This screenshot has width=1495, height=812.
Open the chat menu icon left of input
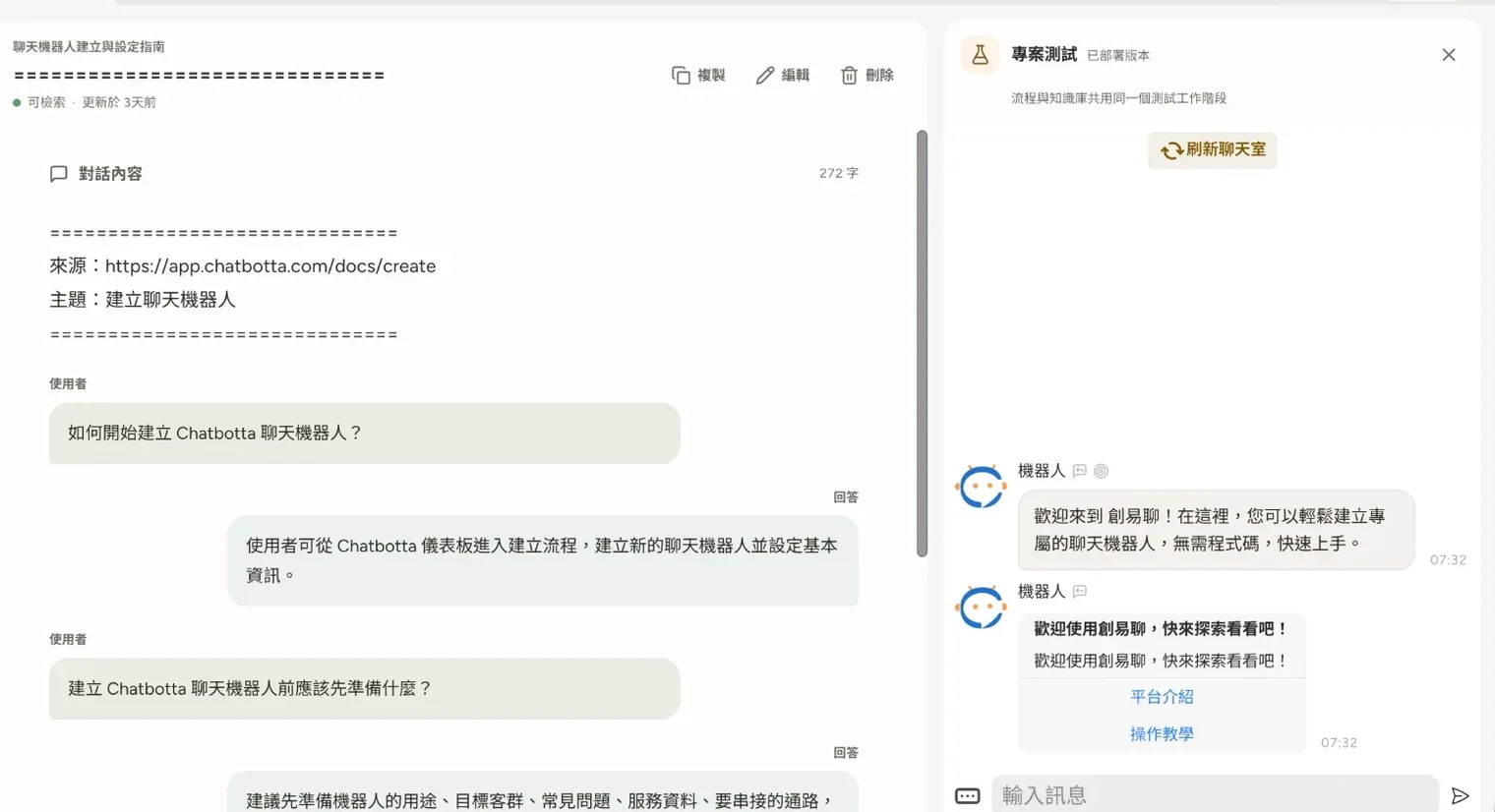(967, 795)
